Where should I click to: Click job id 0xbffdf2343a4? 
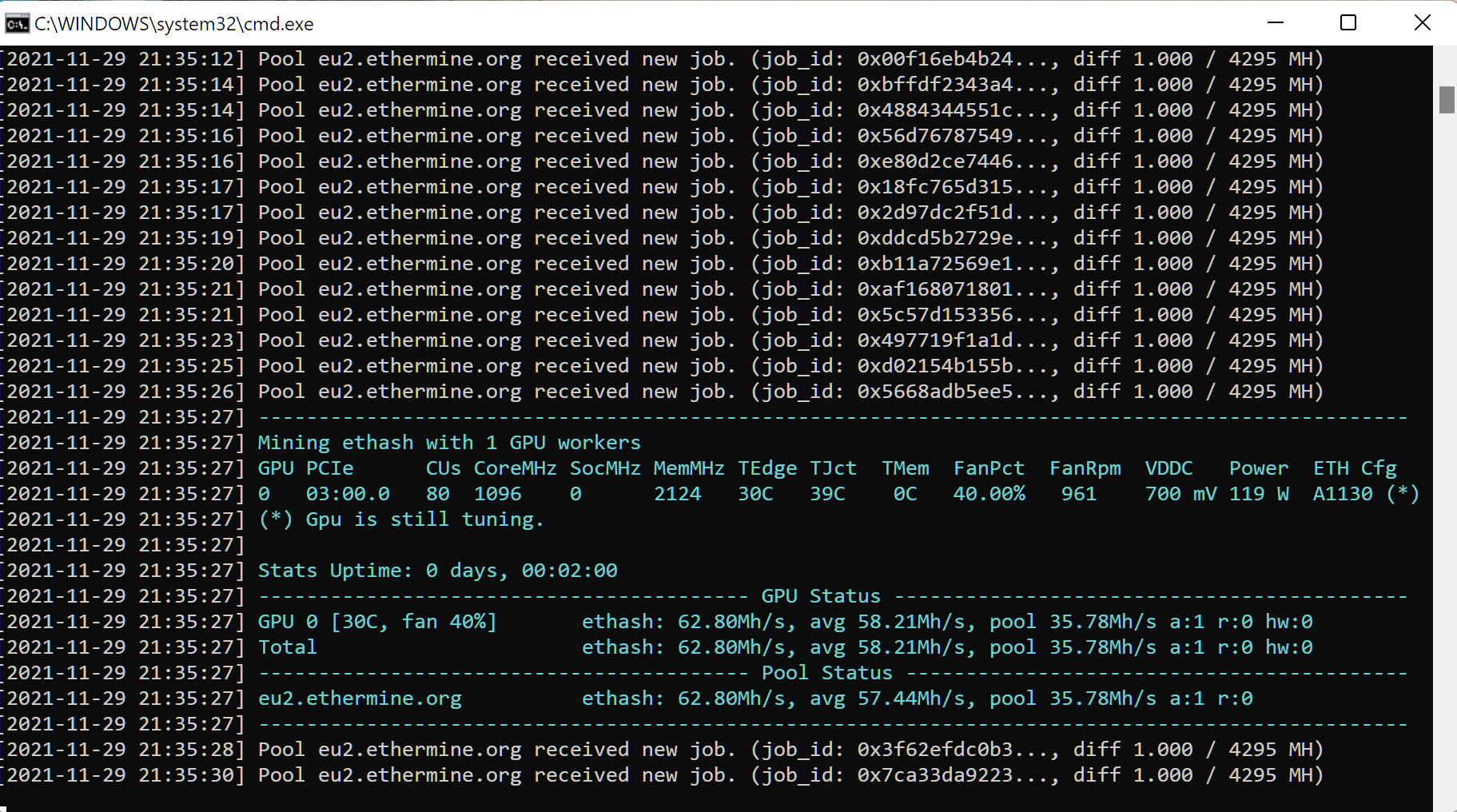point(935,85)
